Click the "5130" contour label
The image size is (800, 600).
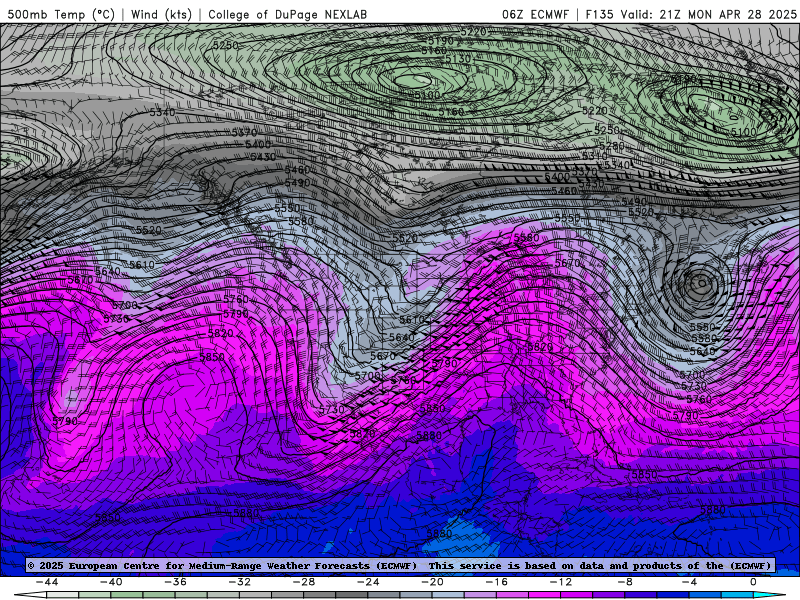point(458,59)
